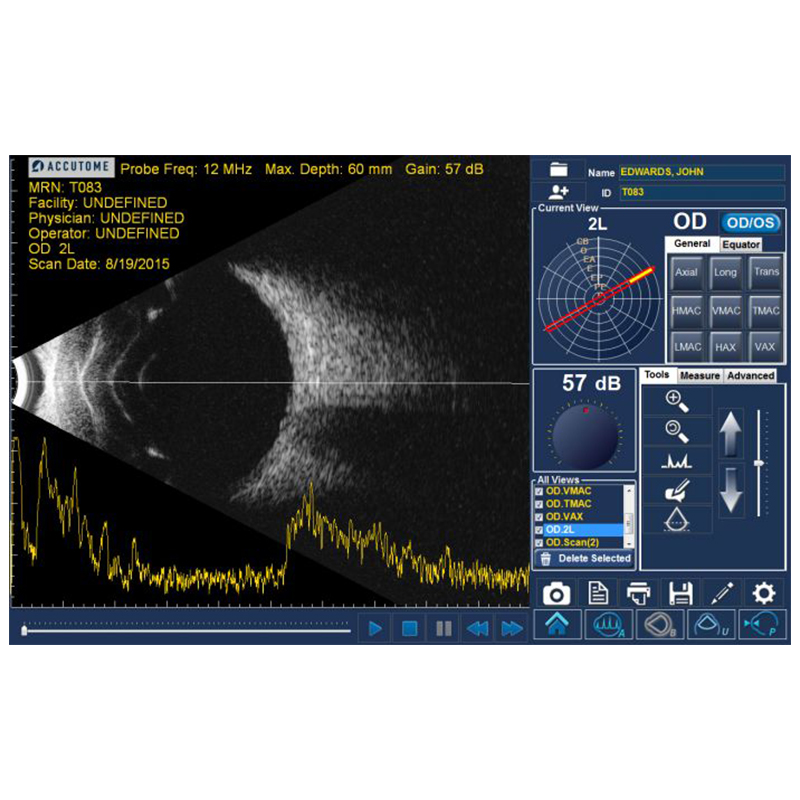Switch to UBM mode icon

tap(711, 624)
